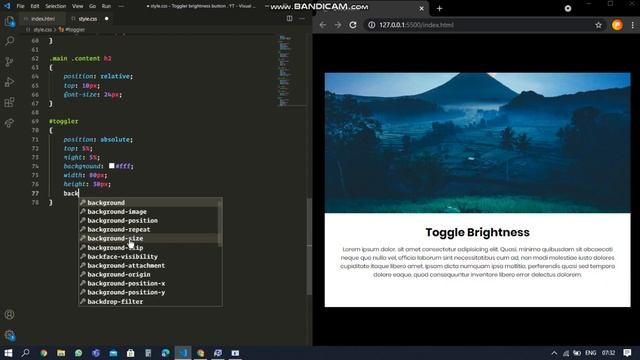640x360 pixels.
Task: Select the 'background-image' suggestion
Action: pos(149,211)
